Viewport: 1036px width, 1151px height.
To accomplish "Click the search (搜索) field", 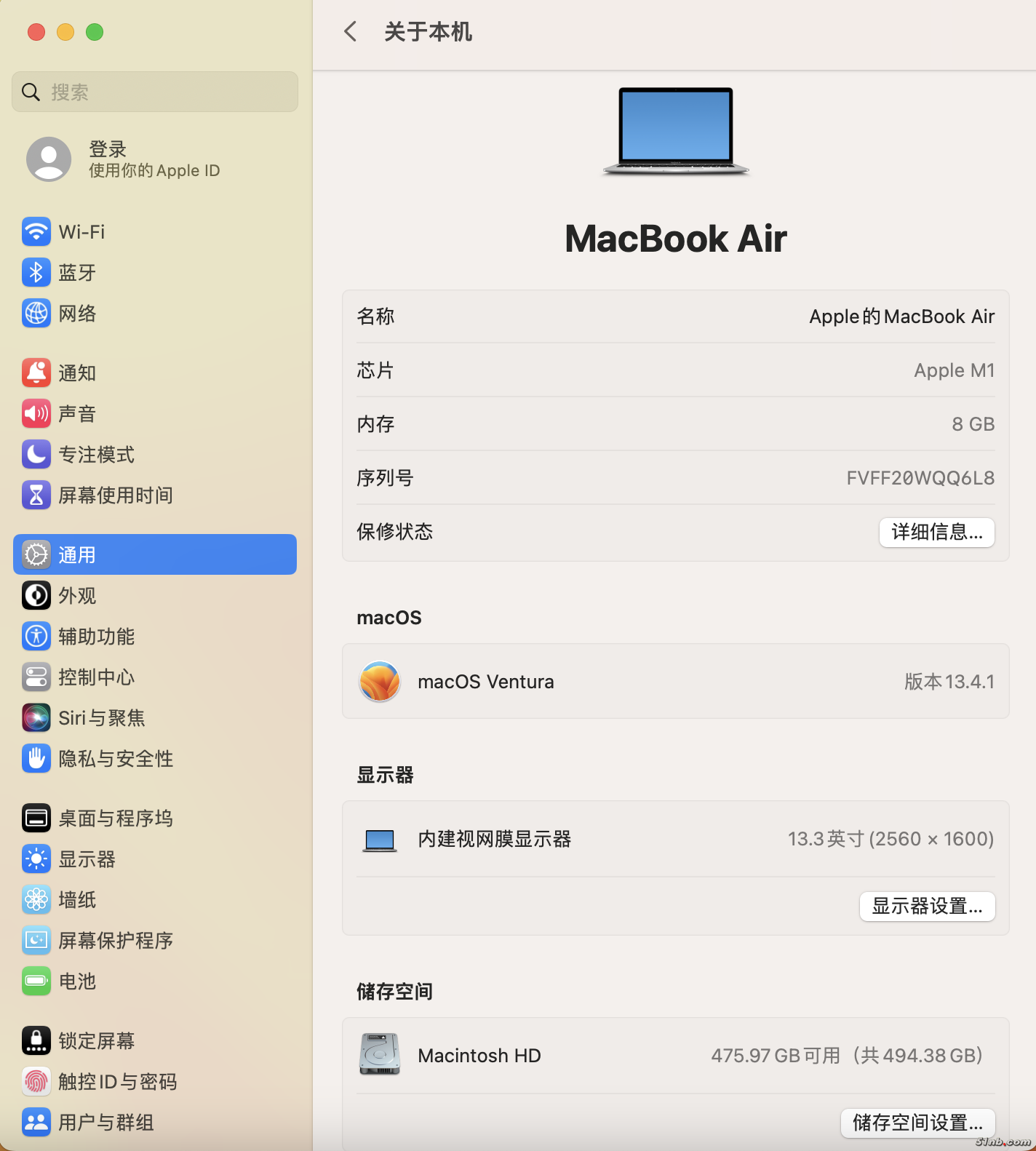I will (155, 92).
